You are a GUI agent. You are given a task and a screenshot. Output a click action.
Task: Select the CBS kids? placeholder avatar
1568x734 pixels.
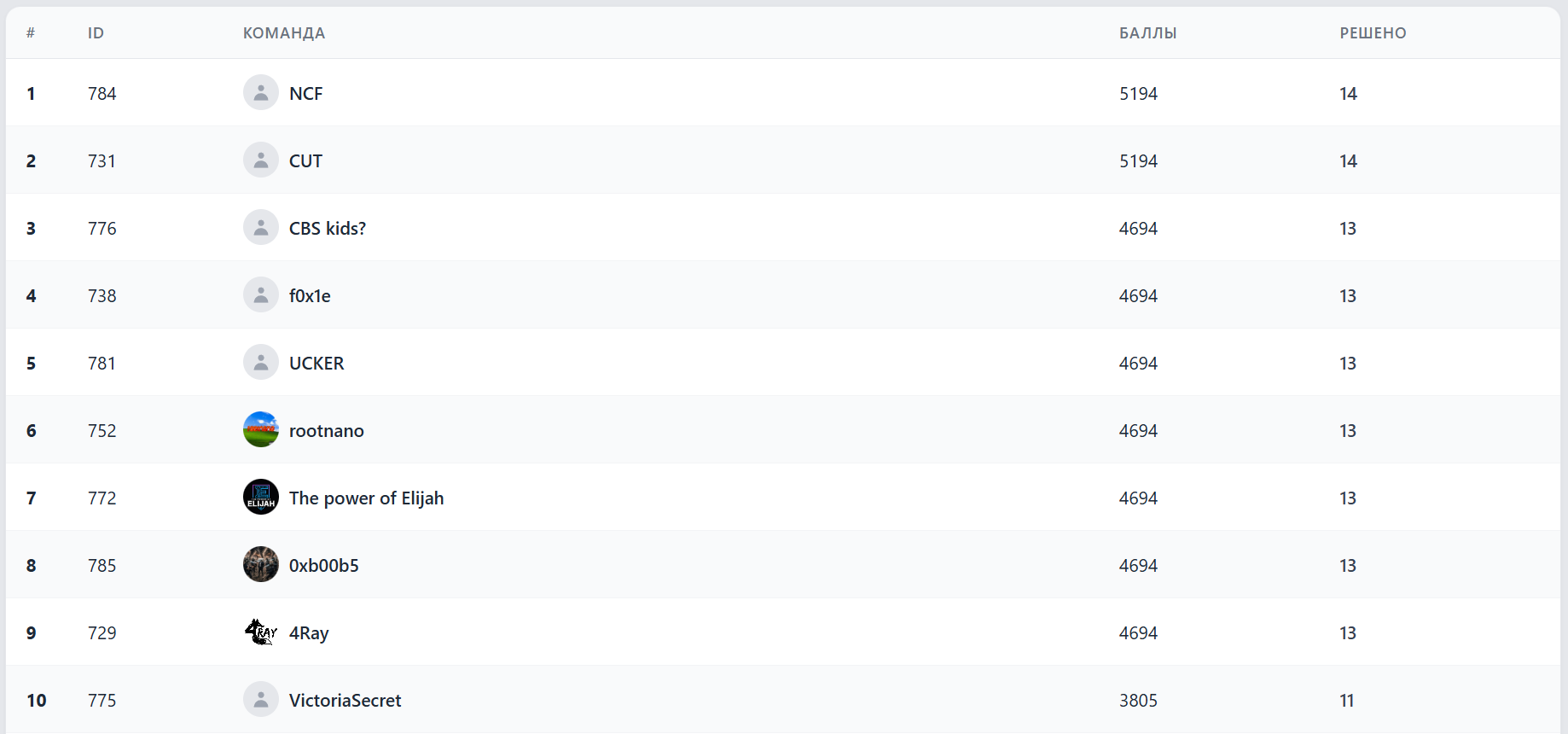tap(261, 227)
